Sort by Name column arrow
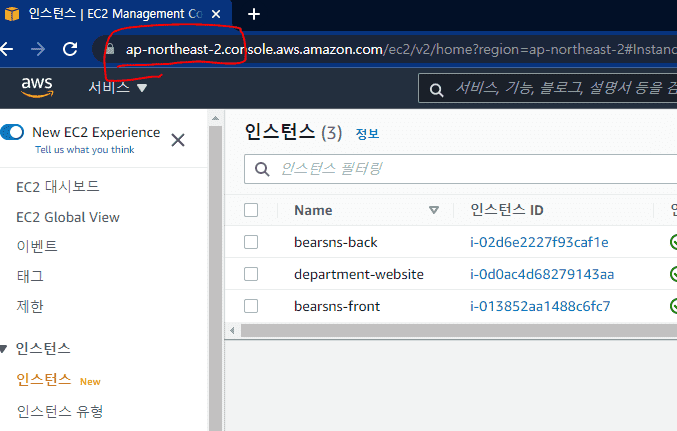677x431 pixels. (434, 210)
